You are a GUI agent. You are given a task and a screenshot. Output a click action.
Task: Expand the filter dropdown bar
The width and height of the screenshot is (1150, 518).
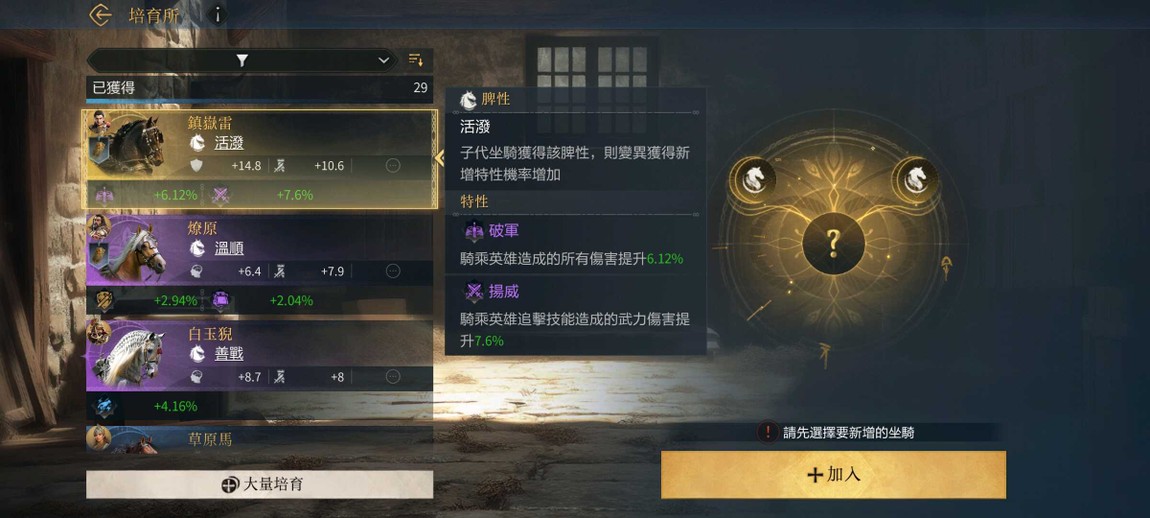242,60
